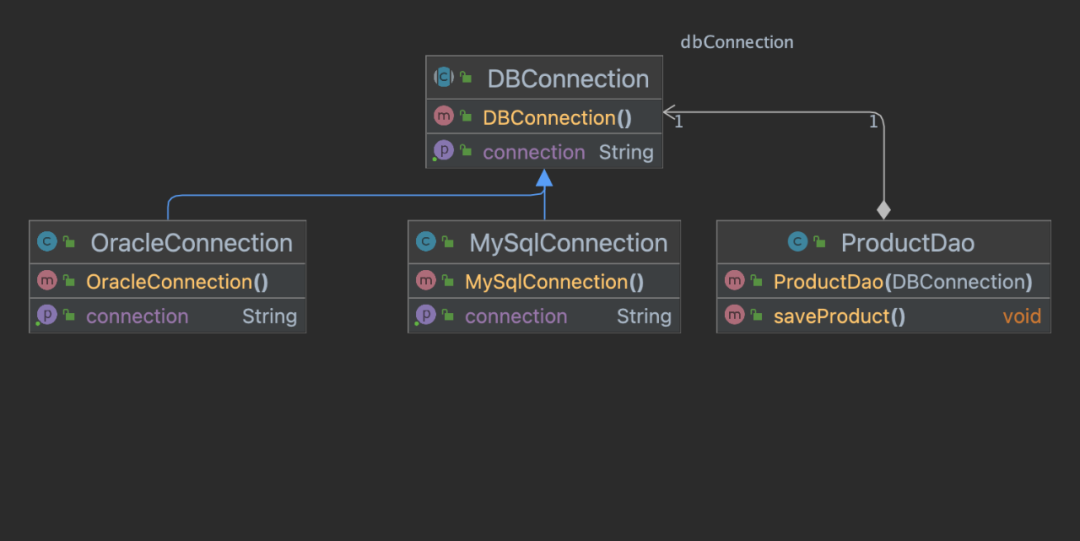Select the connection property in DBConnection

click(x=544, y=152)
